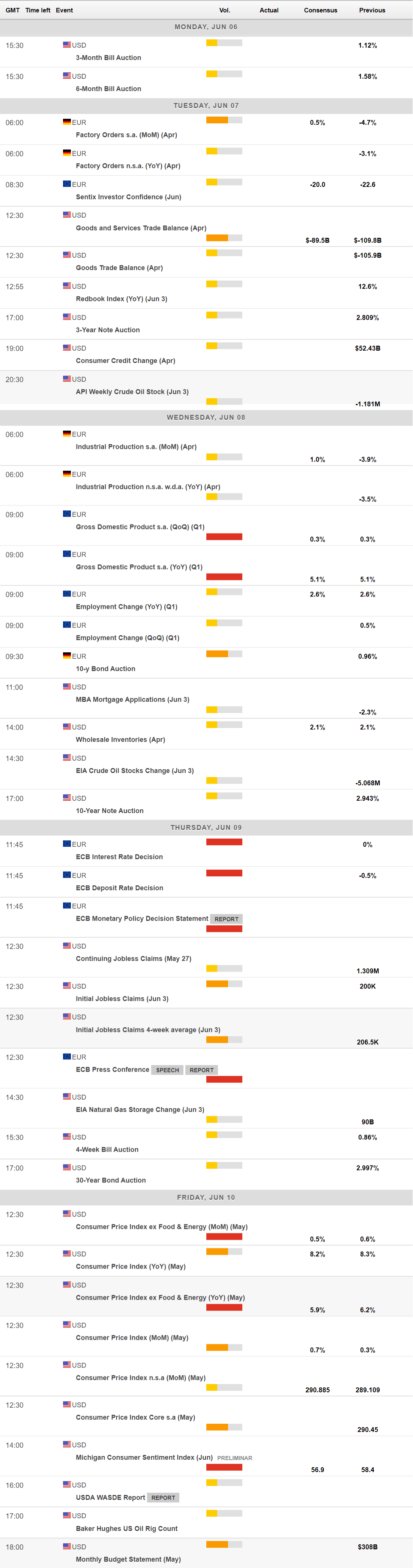Viewport: 413px width, 1568px height.
Task: Click the Previous column header
Action: 372,10
